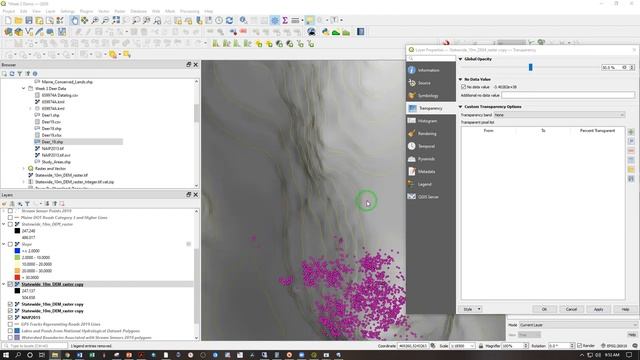Open the Processing menu
This screenshot has width=640, height=360.
click(189, 11)
